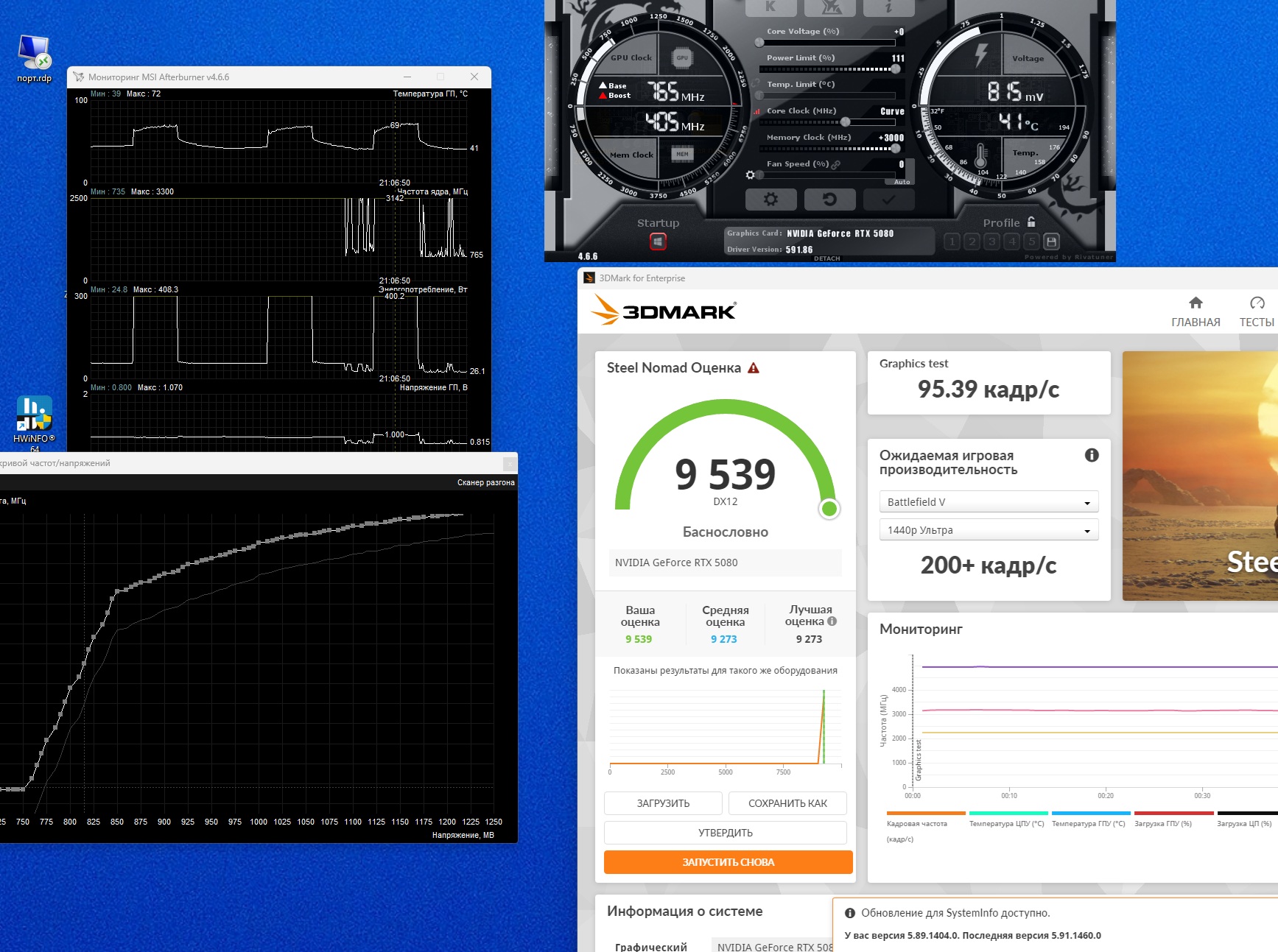Click the warning triangle next to Steel Nomad Оценка
The width and height of the screenshot is (1278, 952).
[754, 368]
